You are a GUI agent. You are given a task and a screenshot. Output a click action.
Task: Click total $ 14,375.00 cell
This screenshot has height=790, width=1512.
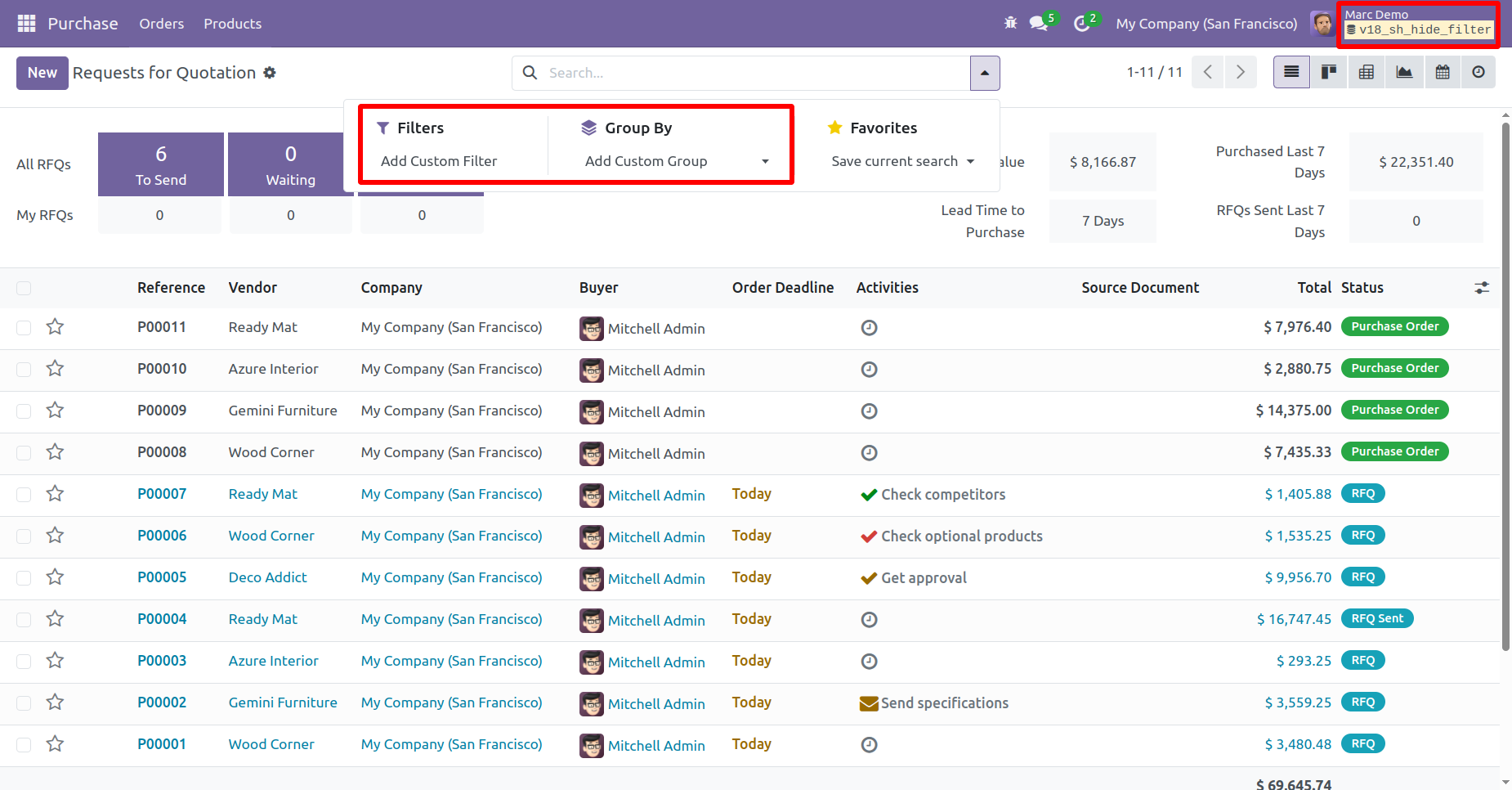pyautogui.click(x=1293, y=411)
